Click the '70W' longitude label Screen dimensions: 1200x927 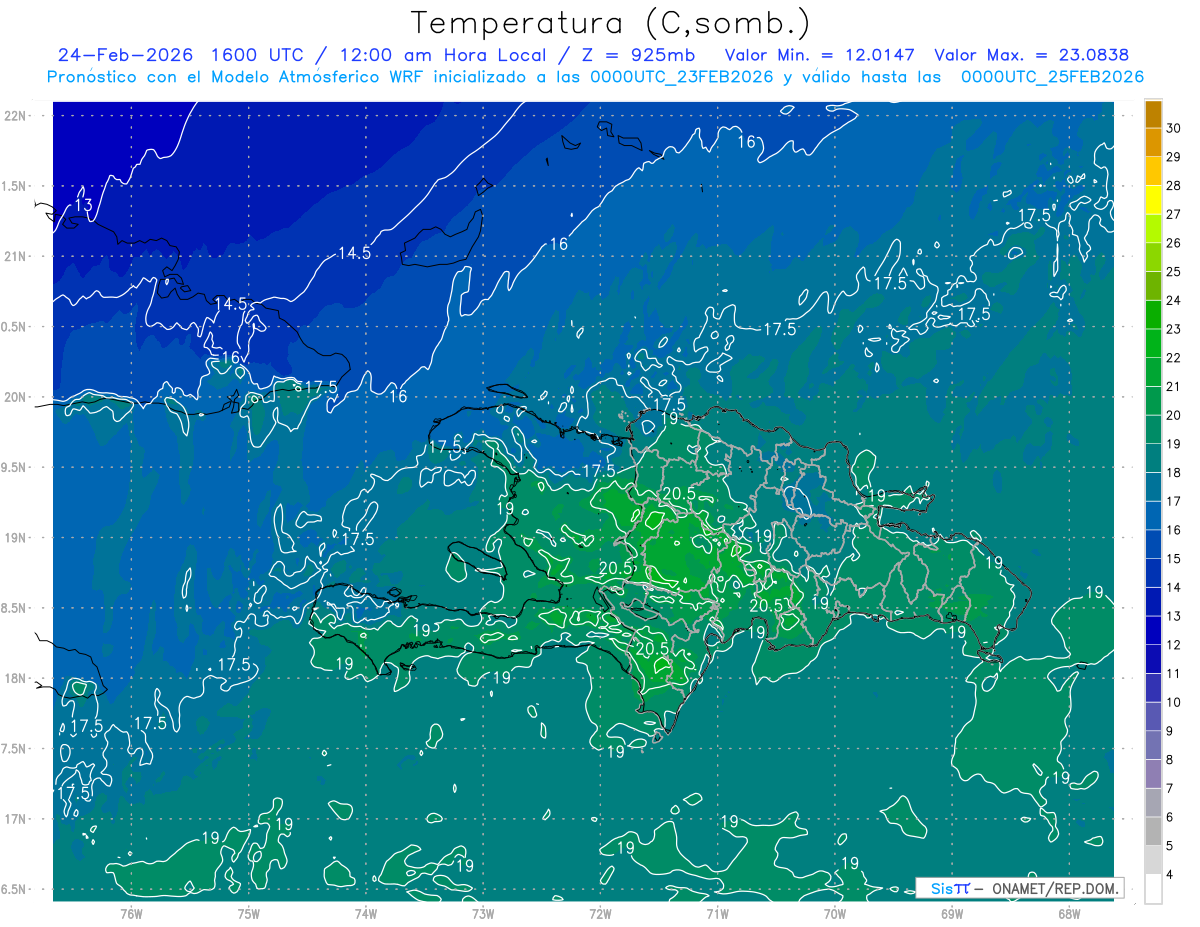(835, 913)
